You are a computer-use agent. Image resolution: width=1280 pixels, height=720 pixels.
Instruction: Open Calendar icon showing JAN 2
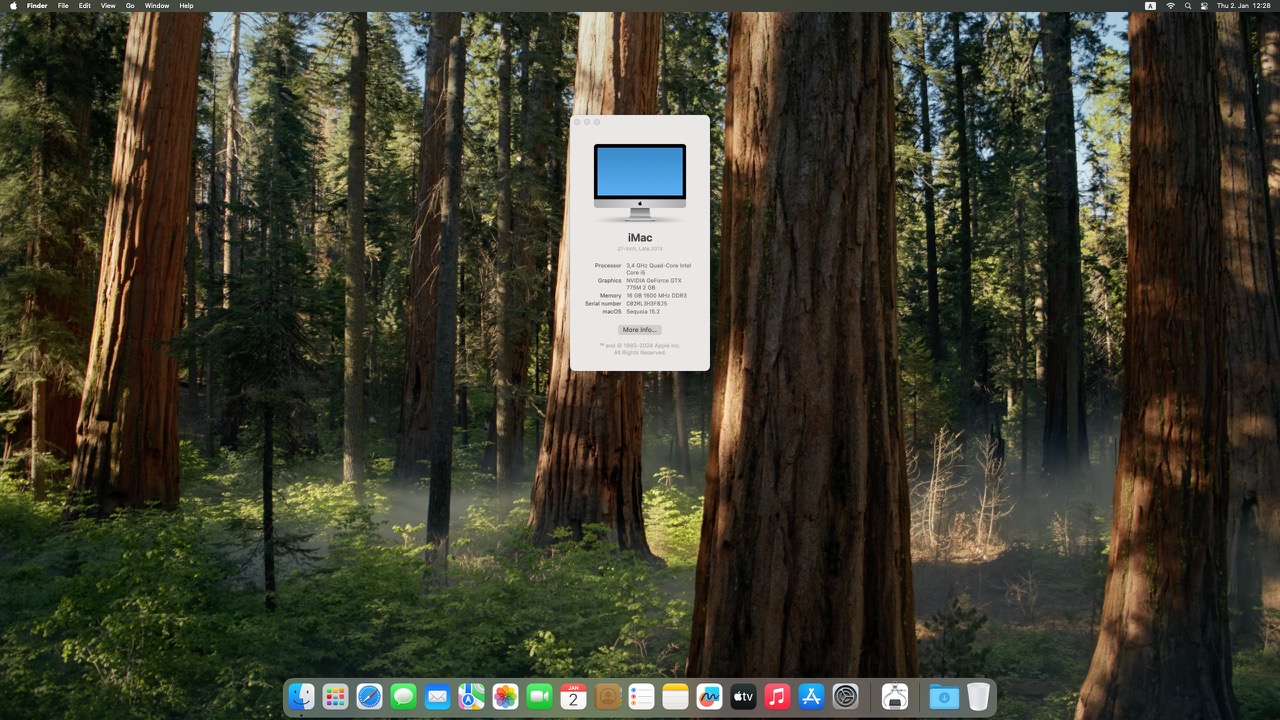point(574,697)
